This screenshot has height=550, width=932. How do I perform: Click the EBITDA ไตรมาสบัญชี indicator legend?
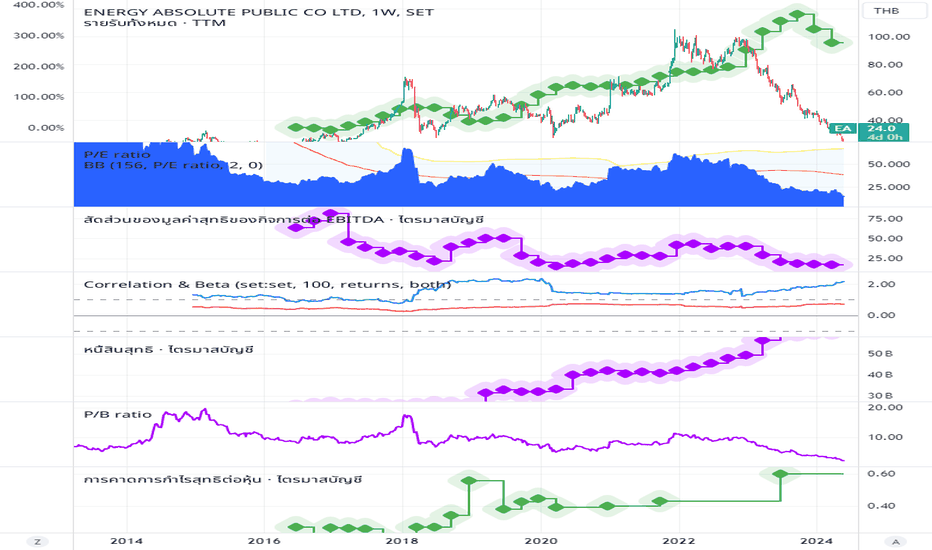[284, 219]
